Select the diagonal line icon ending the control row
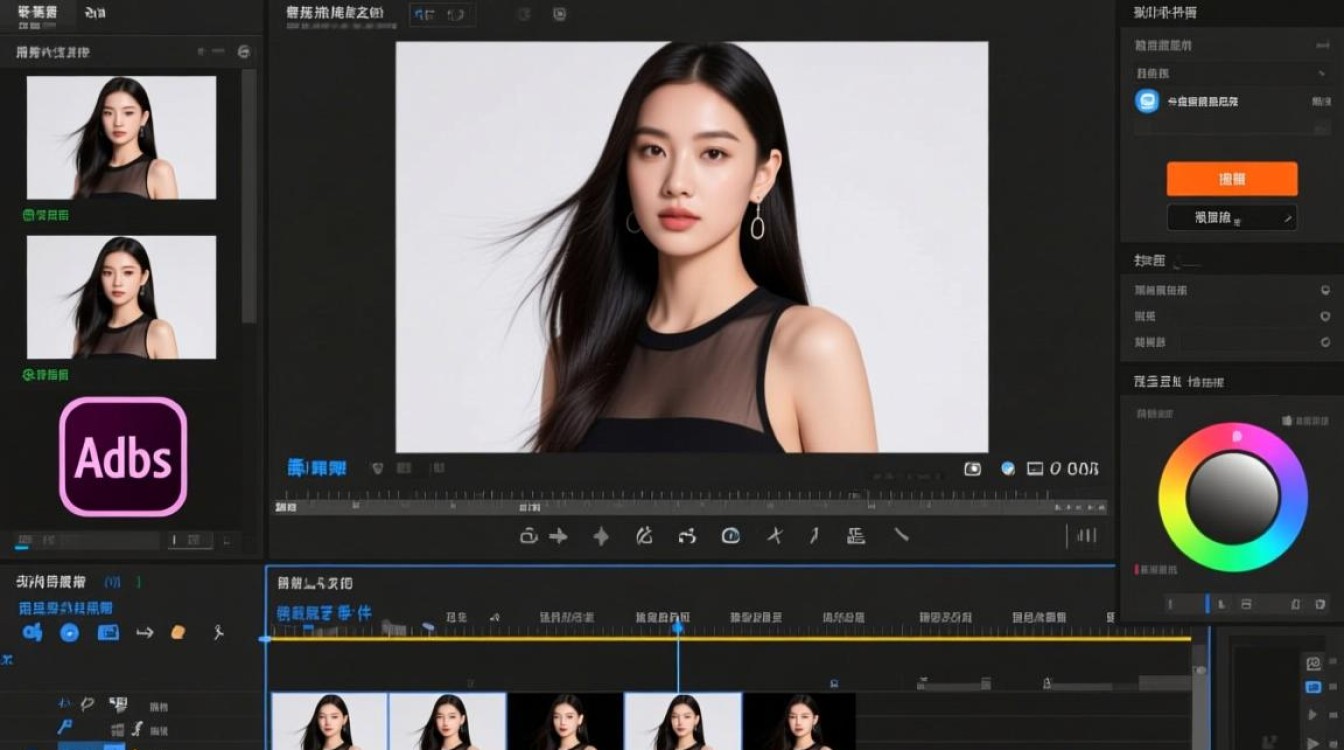1344x750 pixels. (901, 535)
